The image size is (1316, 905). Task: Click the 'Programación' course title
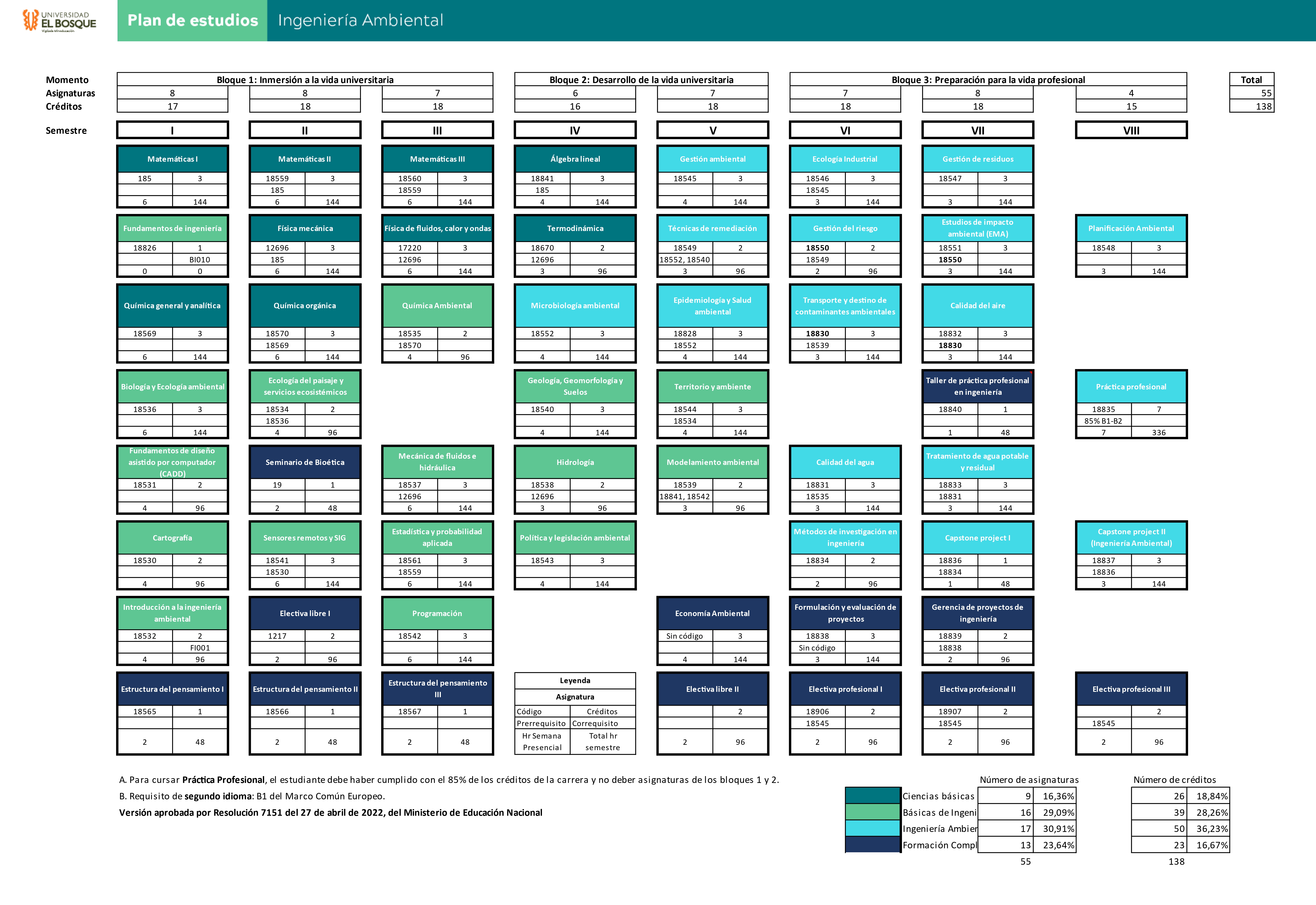tap(437, 614)
